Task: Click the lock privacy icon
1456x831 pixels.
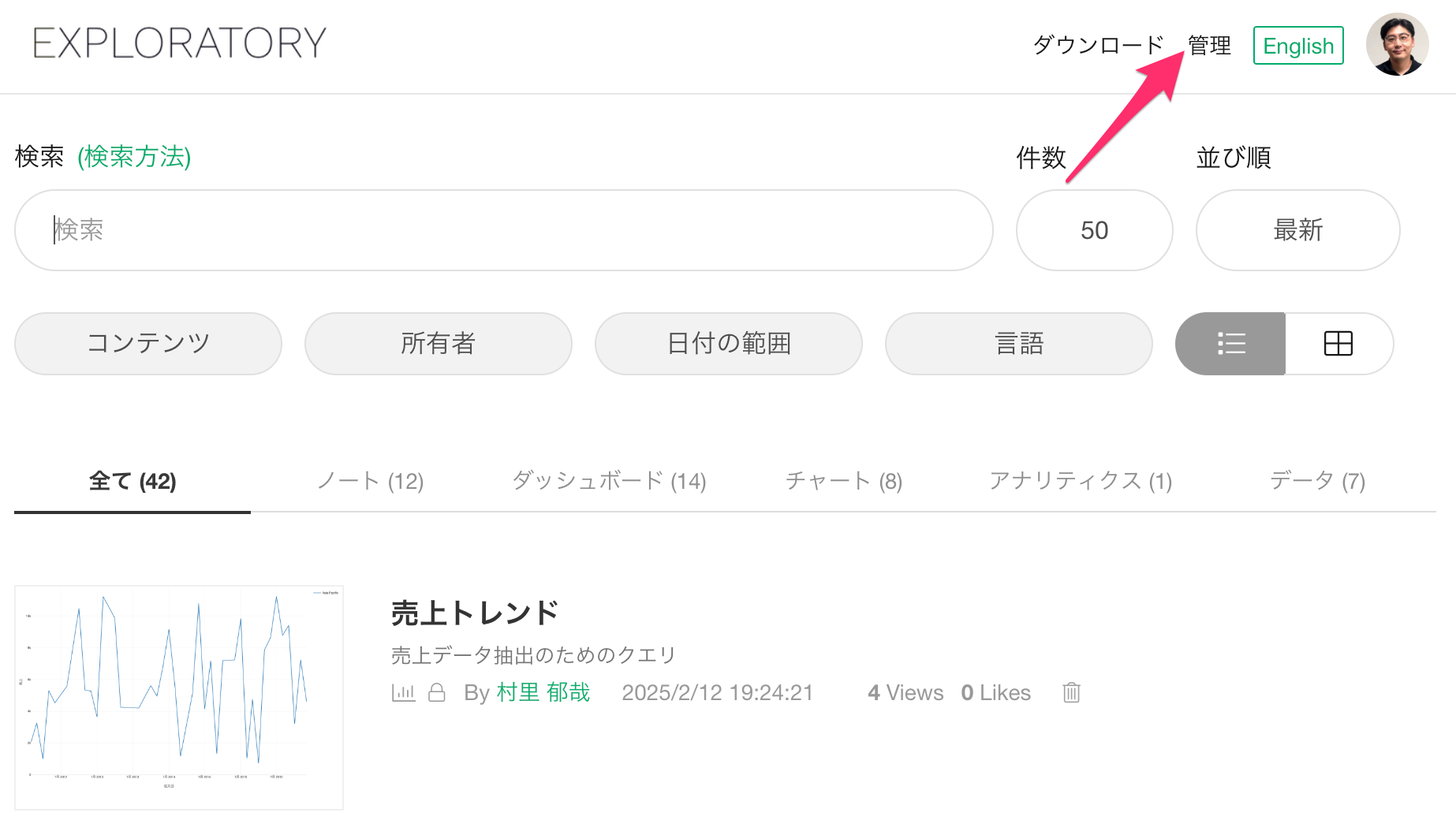Action: [x=437, y=692]
